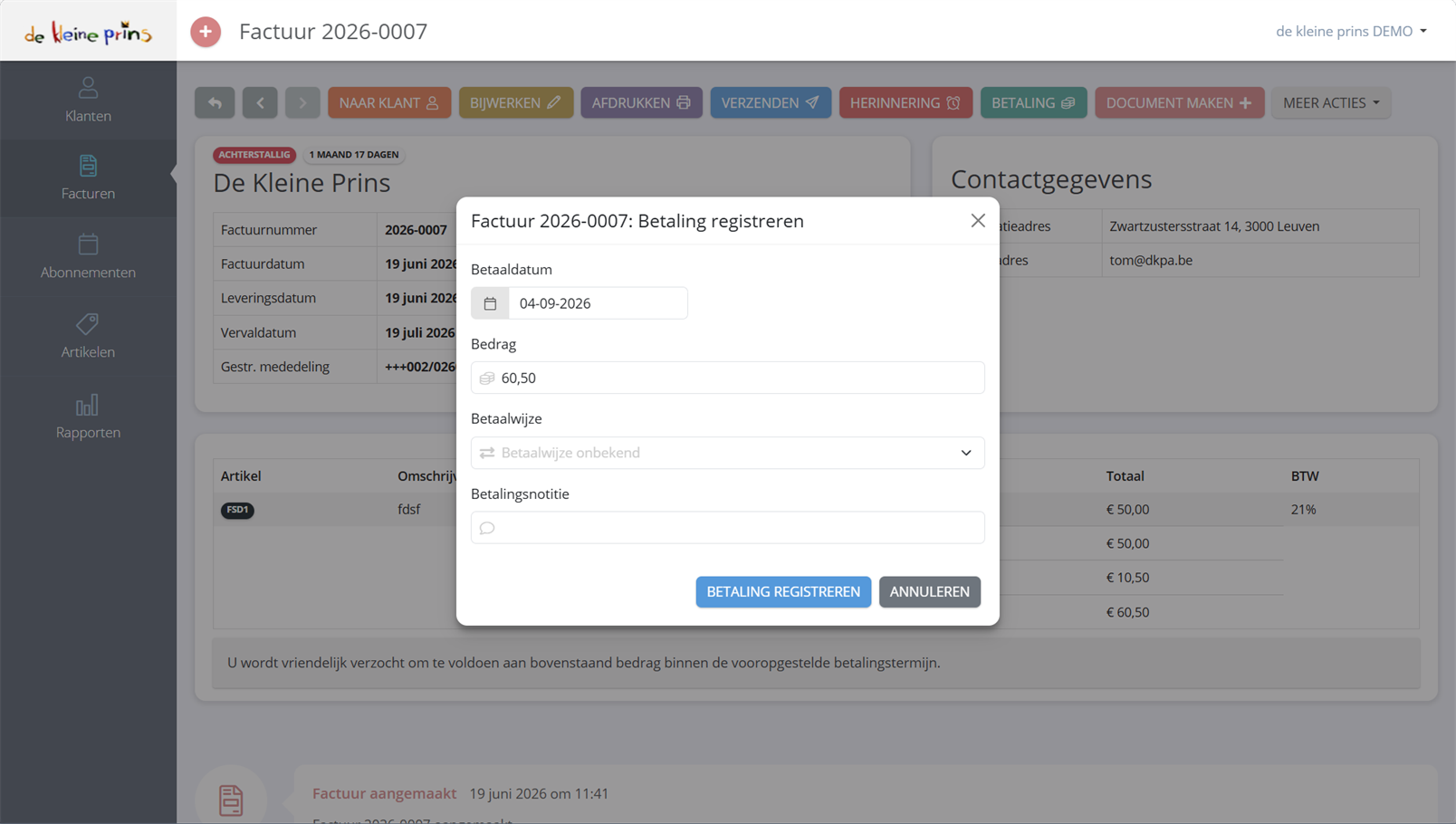Go to Artikelen tag icon
1456x824 pixels.
88,323
